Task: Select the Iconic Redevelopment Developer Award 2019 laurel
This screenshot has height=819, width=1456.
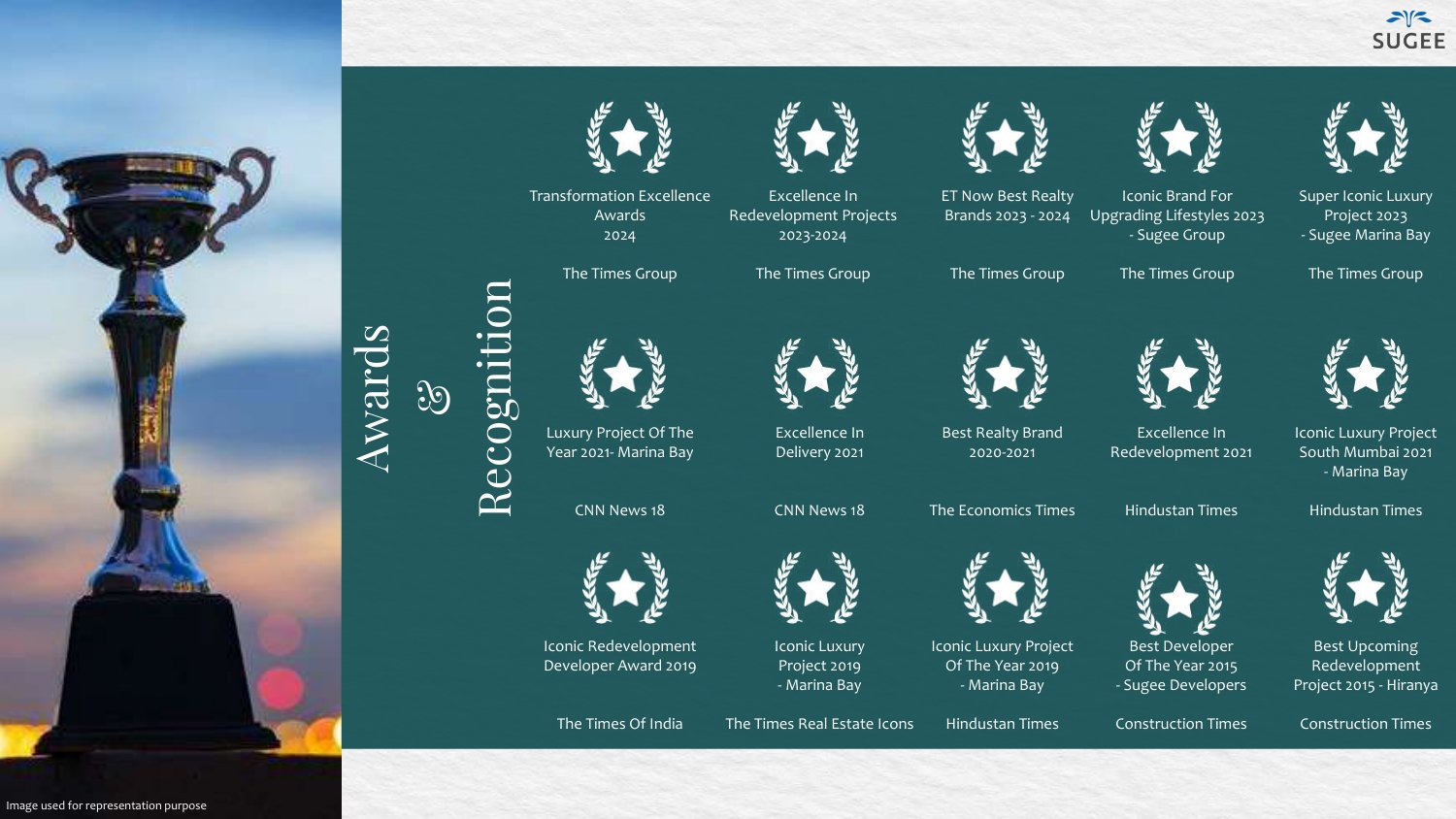Action: (x=625, y=588)
